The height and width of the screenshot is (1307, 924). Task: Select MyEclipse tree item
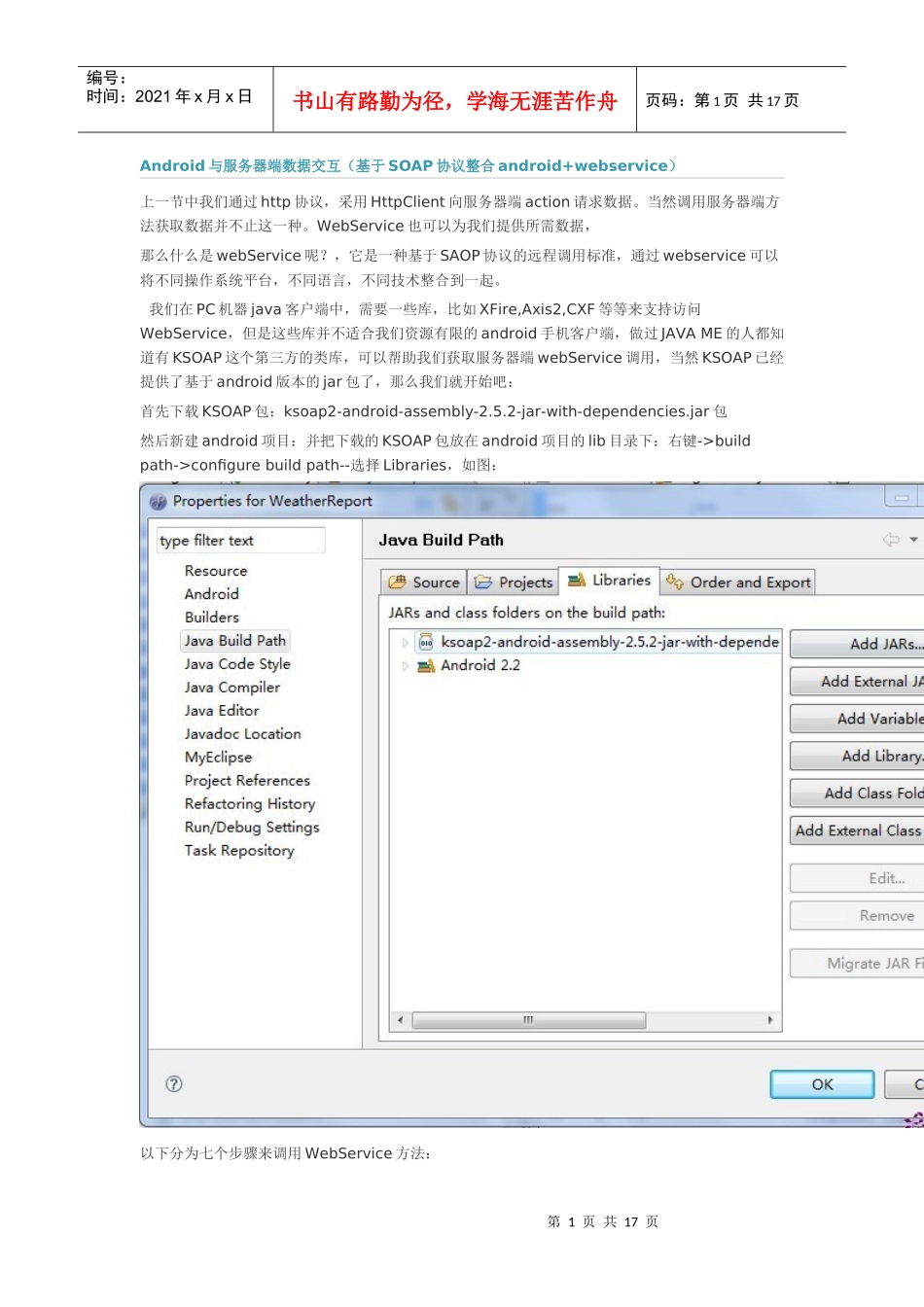point(219,758)
